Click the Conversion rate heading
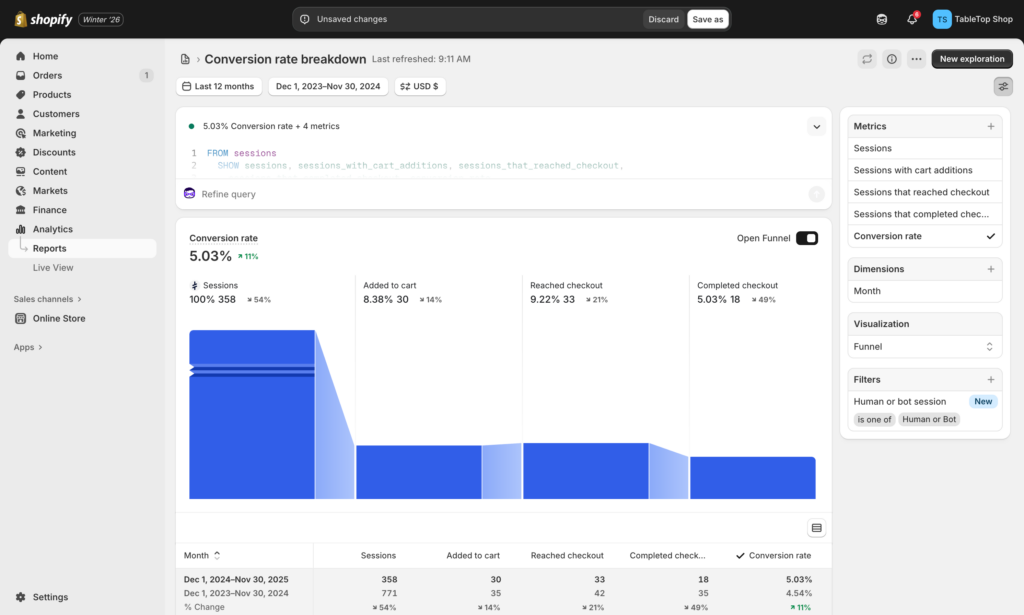Image resolution: width=1024 pixels, height=615 pixels. pos(223,238)
